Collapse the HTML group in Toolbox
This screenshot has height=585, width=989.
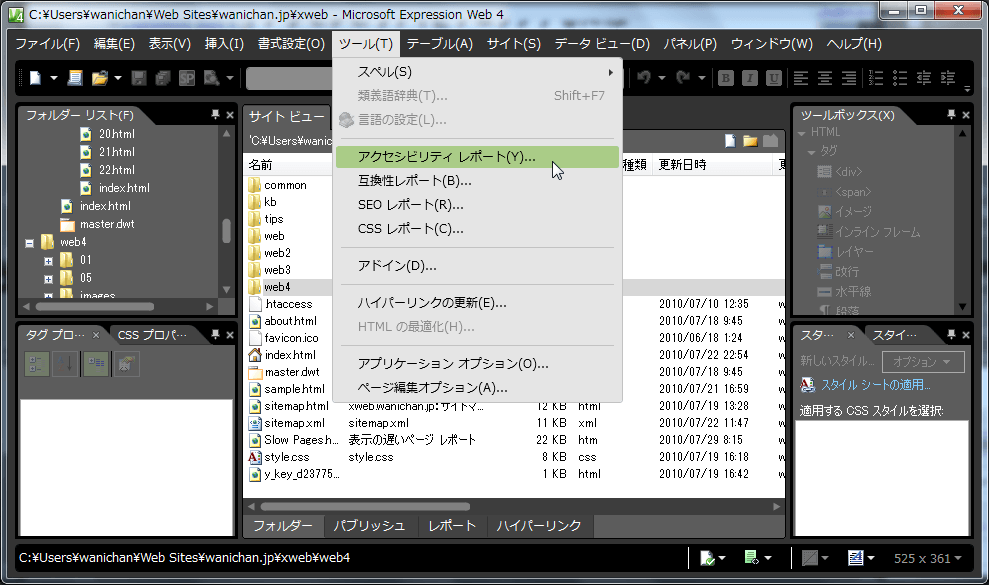[x=802, y=133]
